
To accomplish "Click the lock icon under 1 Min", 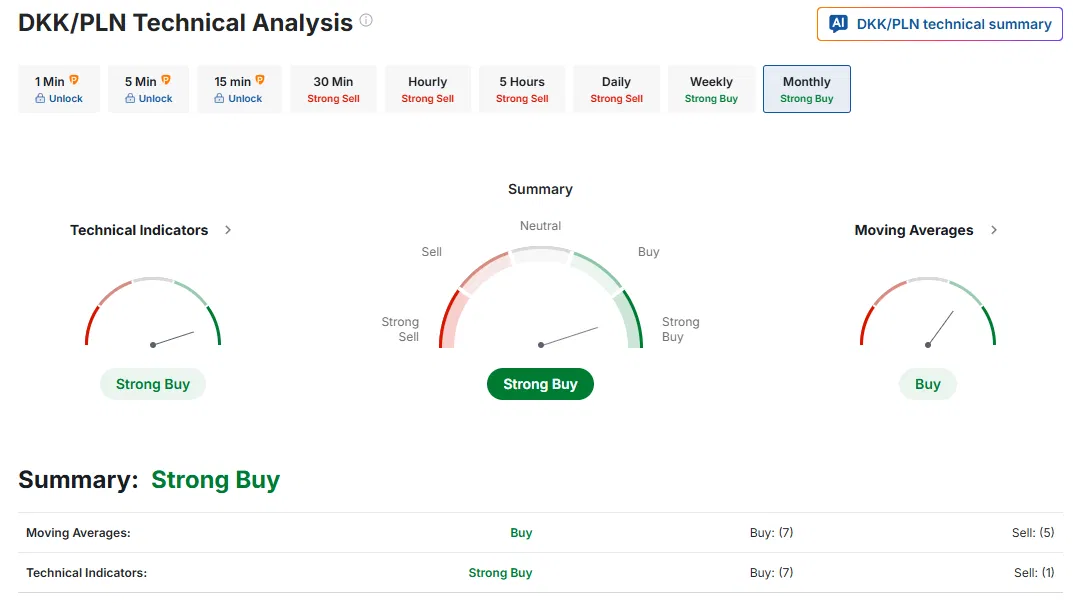I will (x=40, y=99).
